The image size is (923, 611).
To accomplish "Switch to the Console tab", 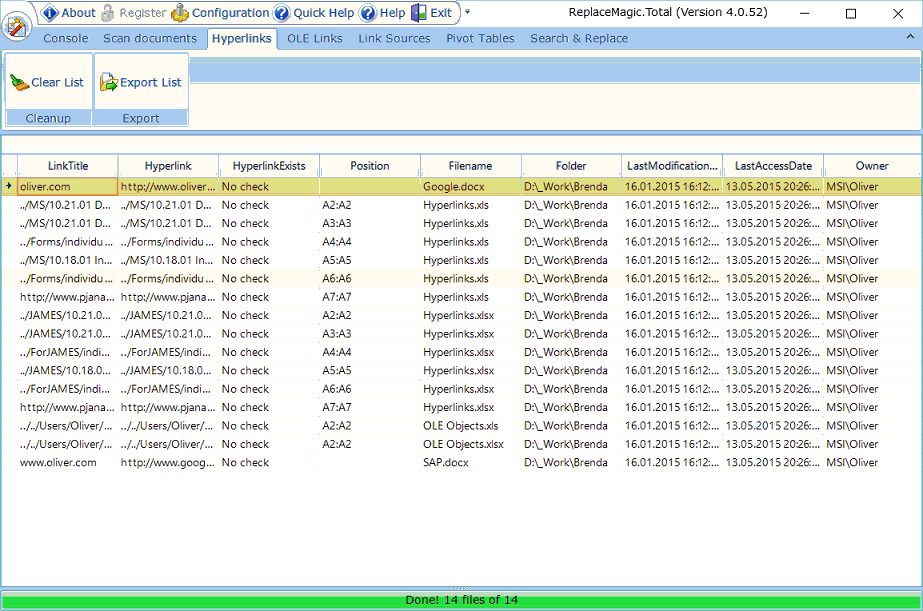I will pyautogui.click(x=66, y=38).
